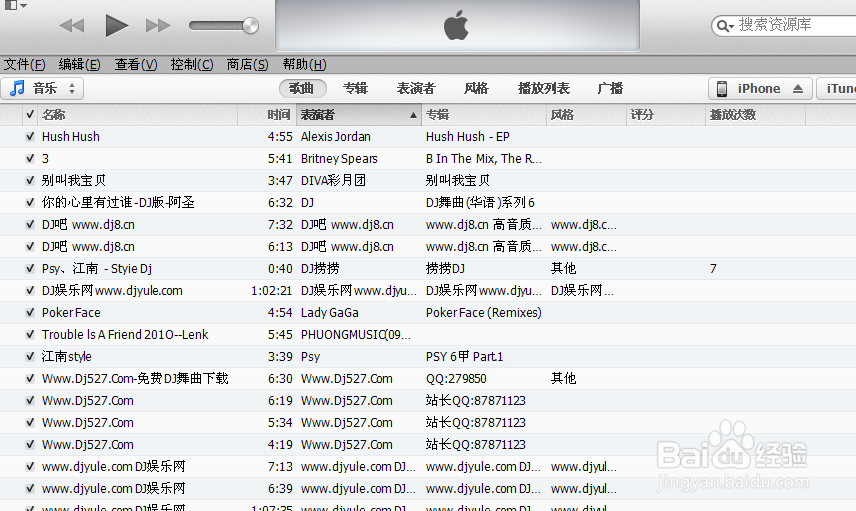Select the 6:39 www.djyule.com DJ娱乐网 row
The height and width of the screenshot is (511, 856).
(x=428, y=489)
